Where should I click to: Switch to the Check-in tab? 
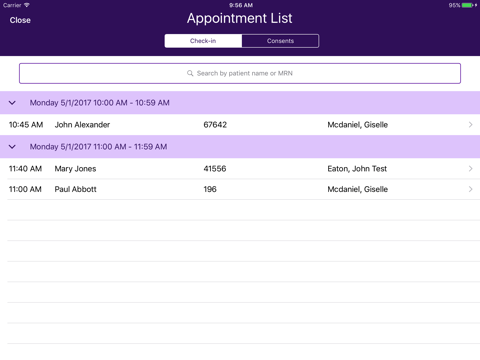[203, 41]
